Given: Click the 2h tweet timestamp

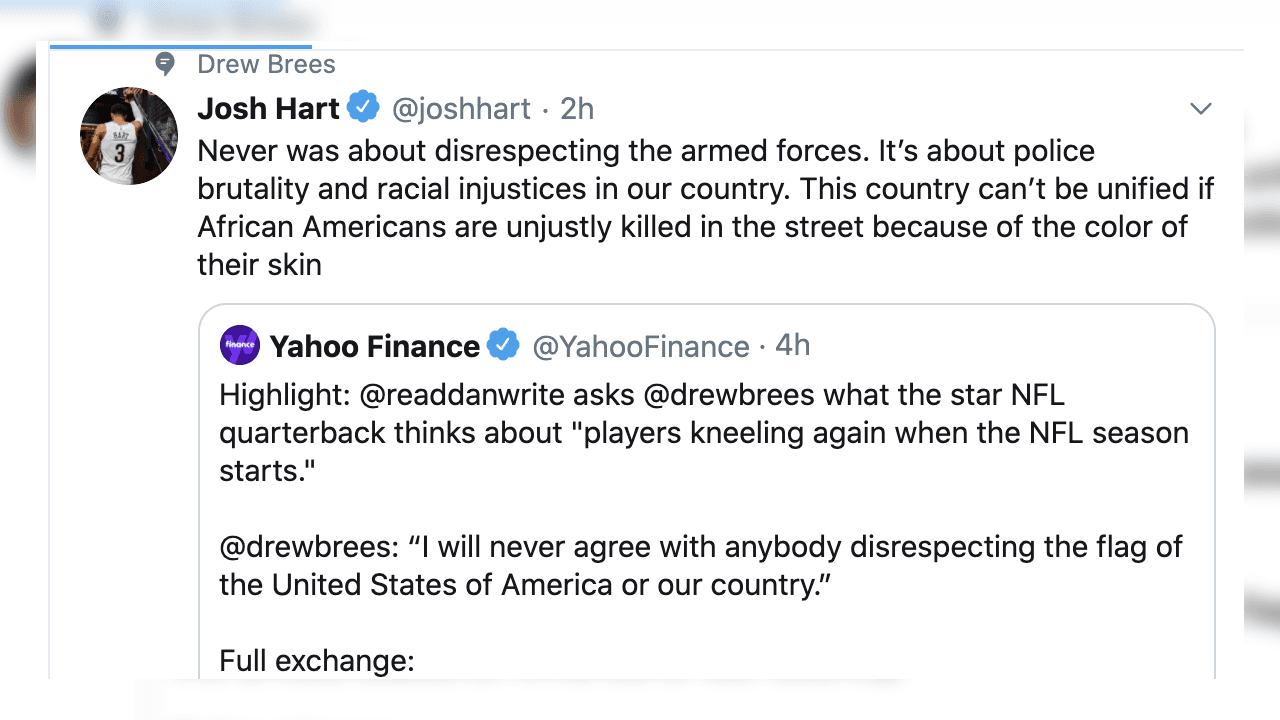Looking at the screenshot, I should (x=577, y=108).
